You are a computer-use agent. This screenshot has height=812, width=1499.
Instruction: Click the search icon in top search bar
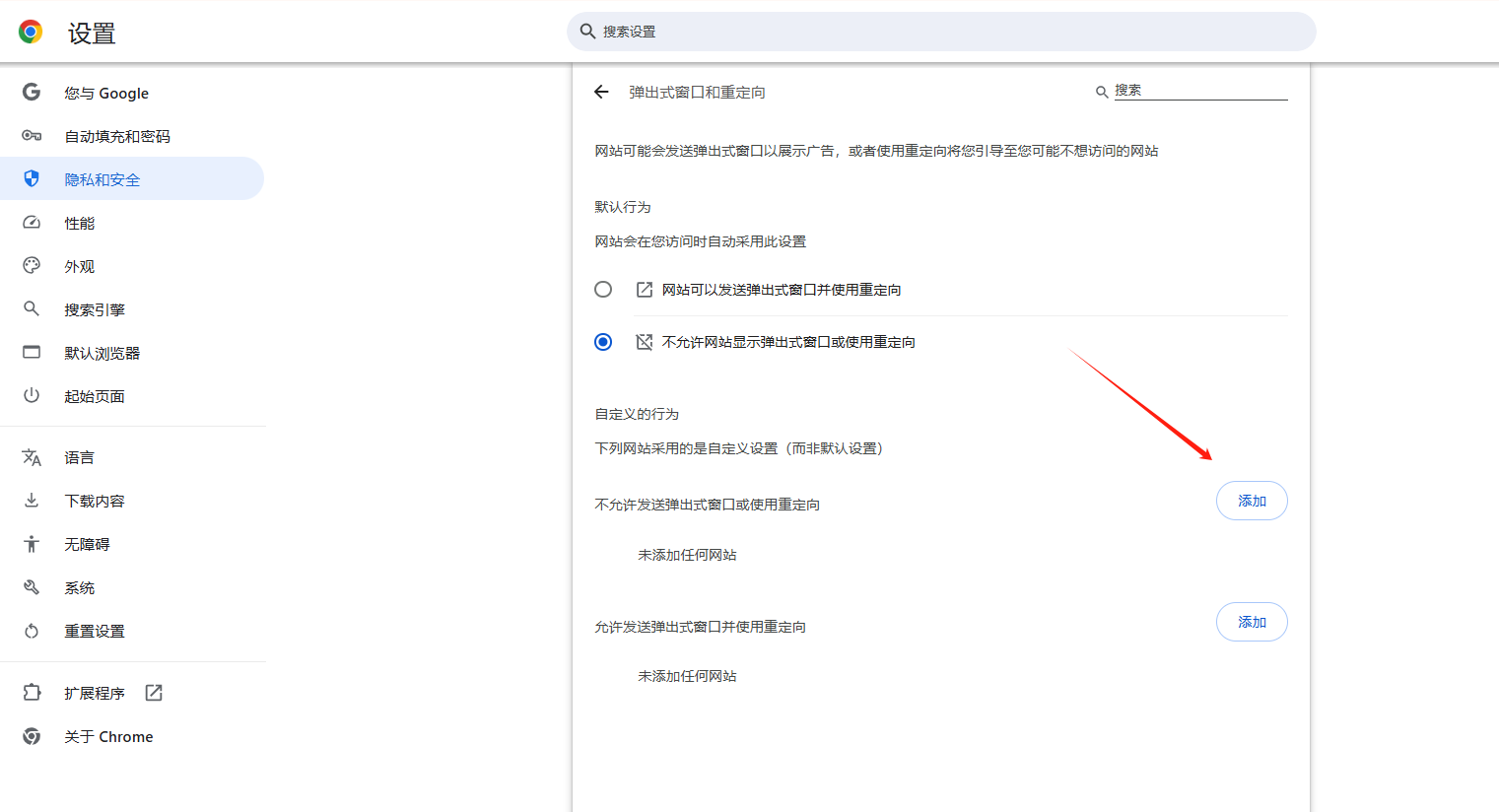click(587, 32)
